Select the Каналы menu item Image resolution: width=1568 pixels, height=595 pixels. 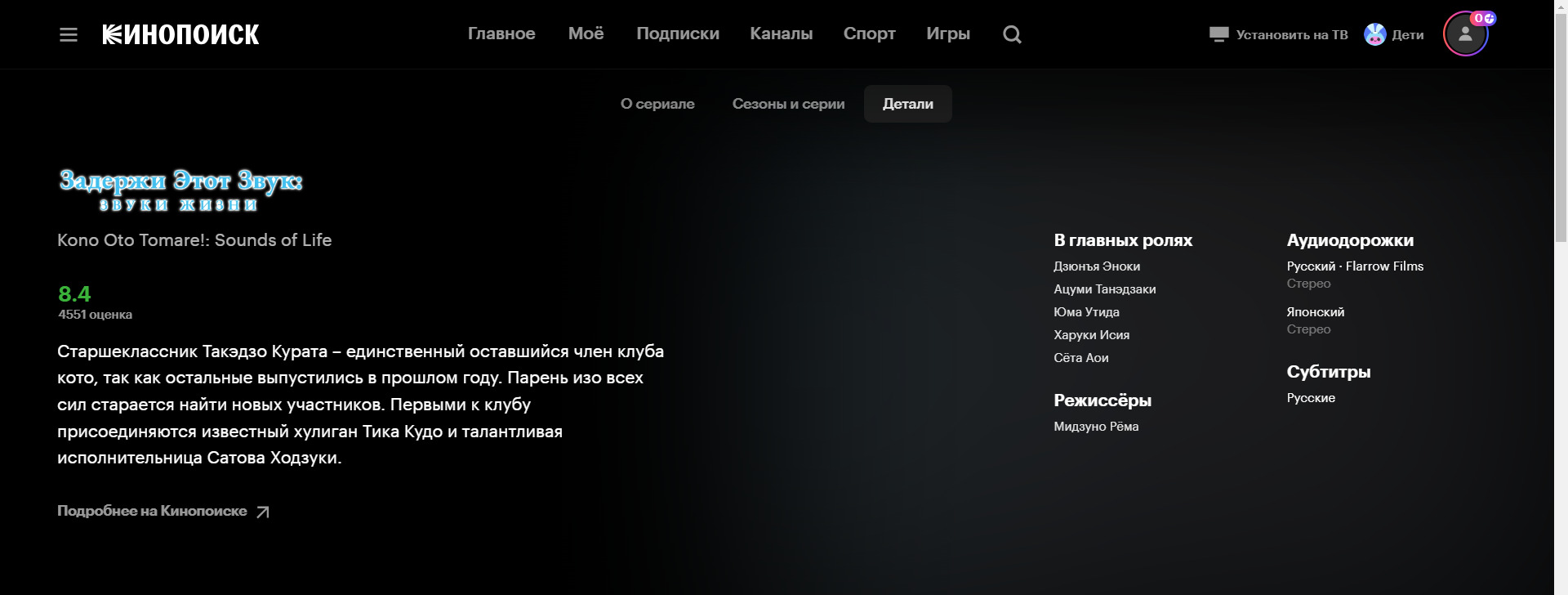pos(781,34)
